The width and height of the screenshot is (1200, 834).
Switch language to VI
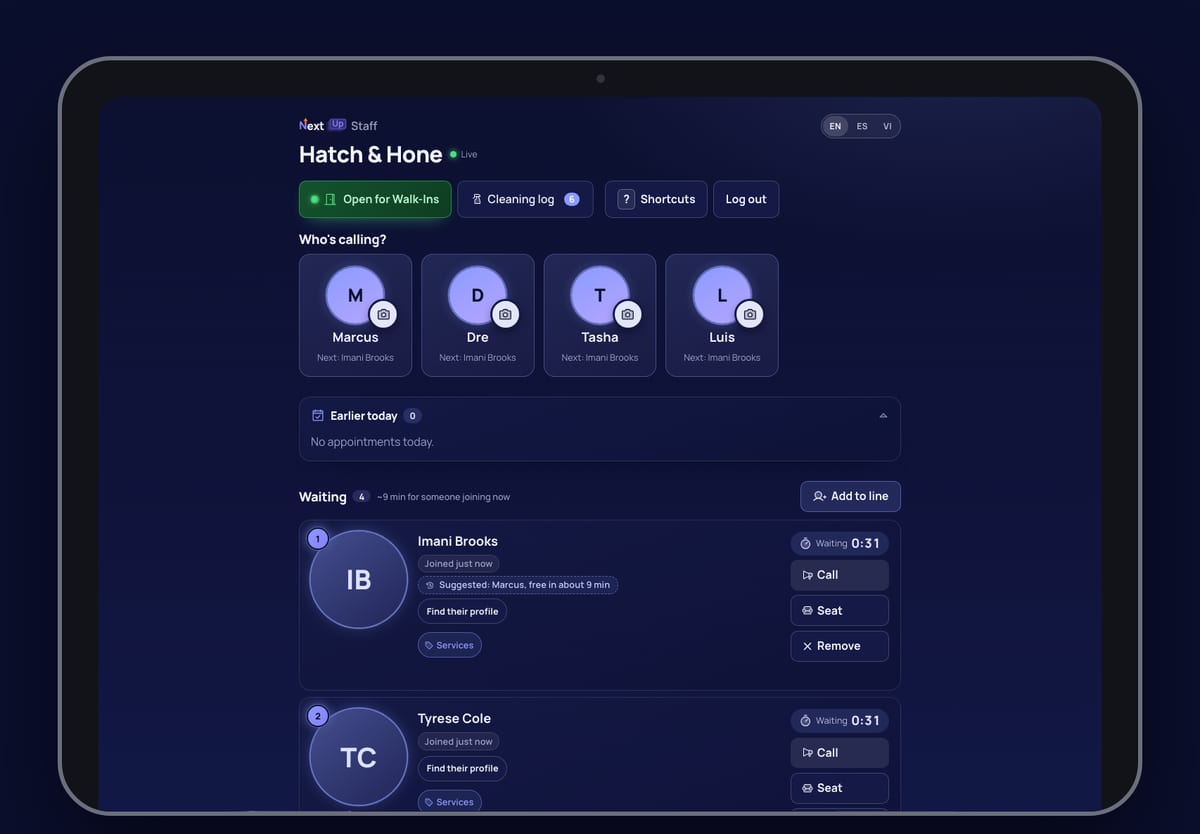coord(887,126)
